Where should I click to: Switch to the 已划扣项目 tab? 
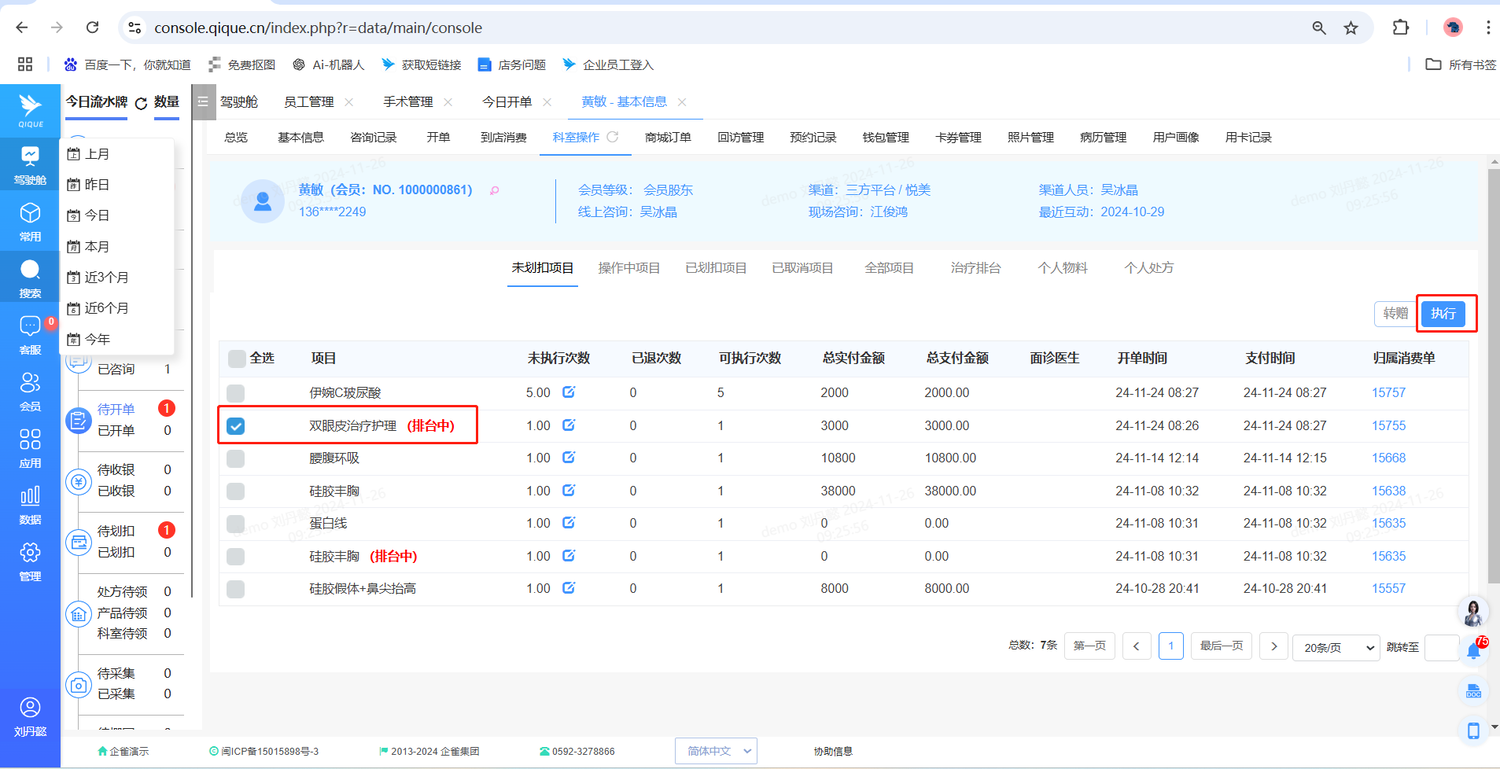(x=716, y=268)
